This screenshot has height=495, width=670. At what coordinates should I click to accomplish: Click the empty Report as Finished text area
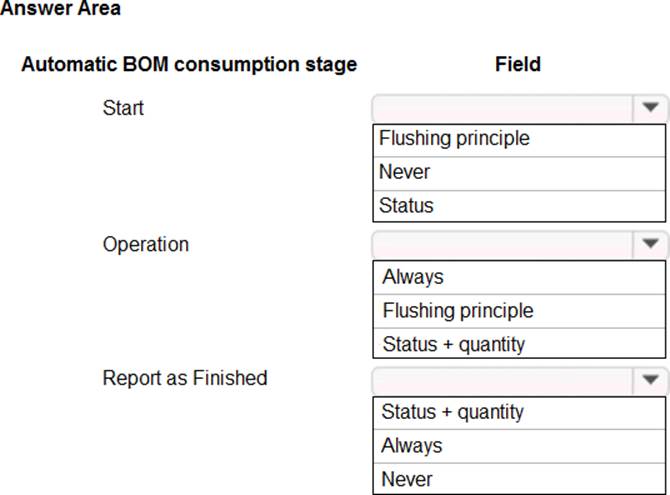pos(501,380)
